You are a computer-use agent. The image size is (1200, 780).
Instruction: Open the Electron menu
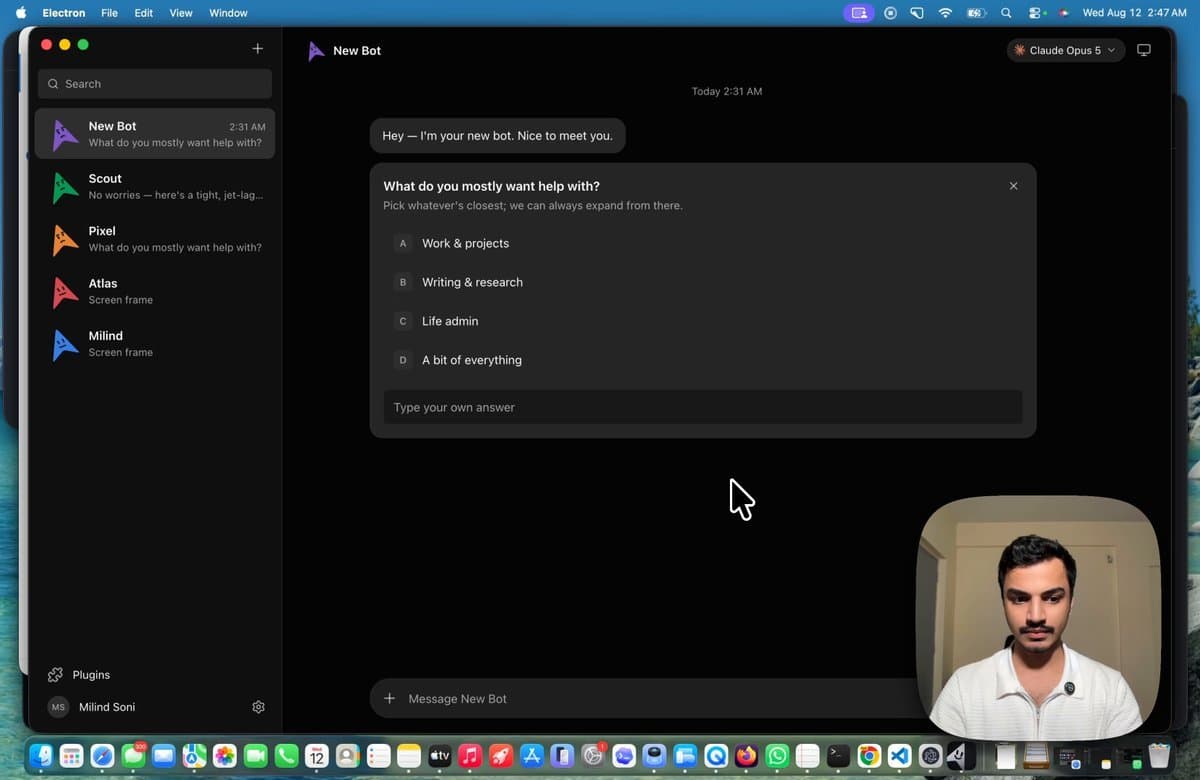click(x=64, y=13)
